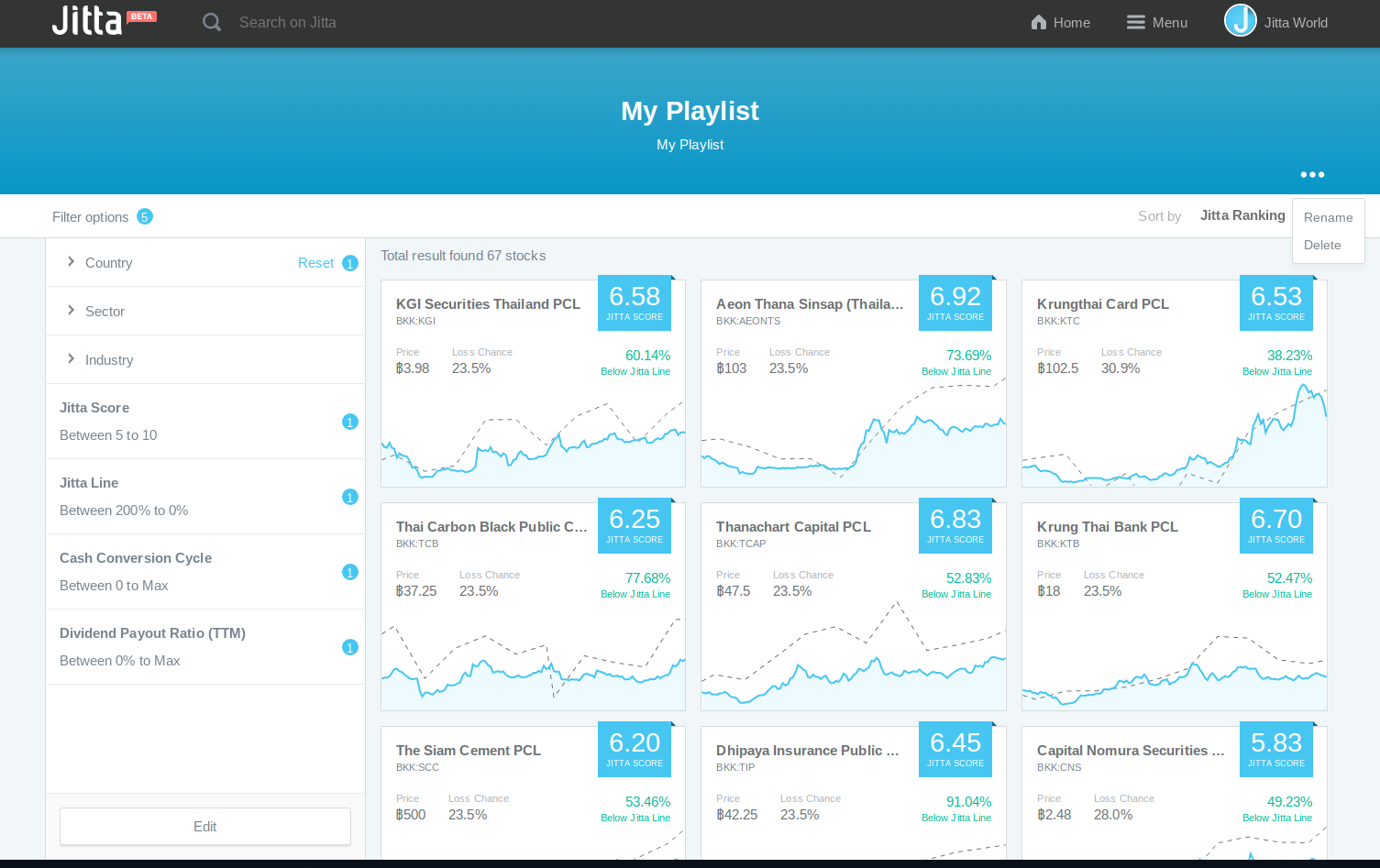
Task: Click the search magnifier icon
Action: pyautogui.click(x=212, y=22)
